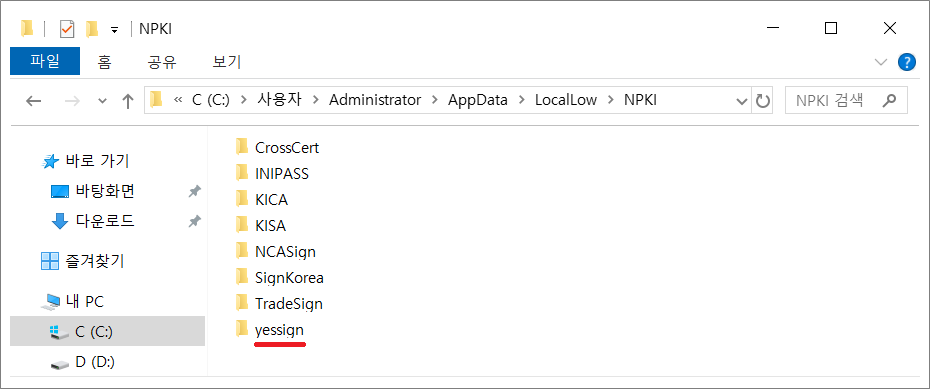The image size is (930, 389).
Task: Open recent locations dropdown arrow
Action: point(103,101)
